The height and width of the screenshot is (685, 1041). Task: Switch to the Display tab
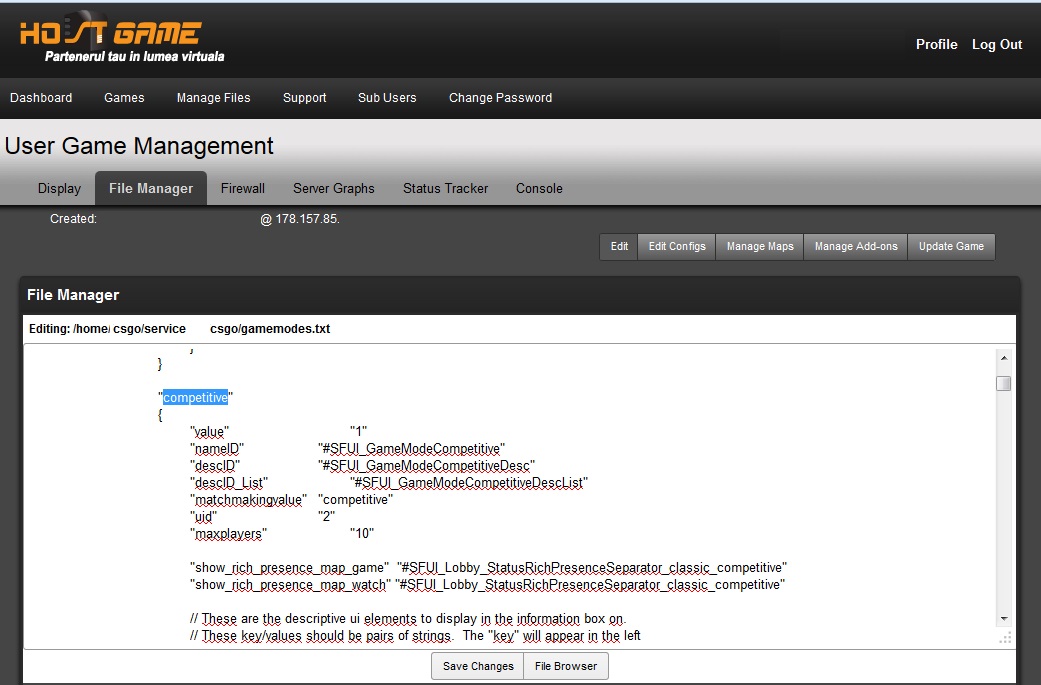pyautogui.click(x=59, y=188)
